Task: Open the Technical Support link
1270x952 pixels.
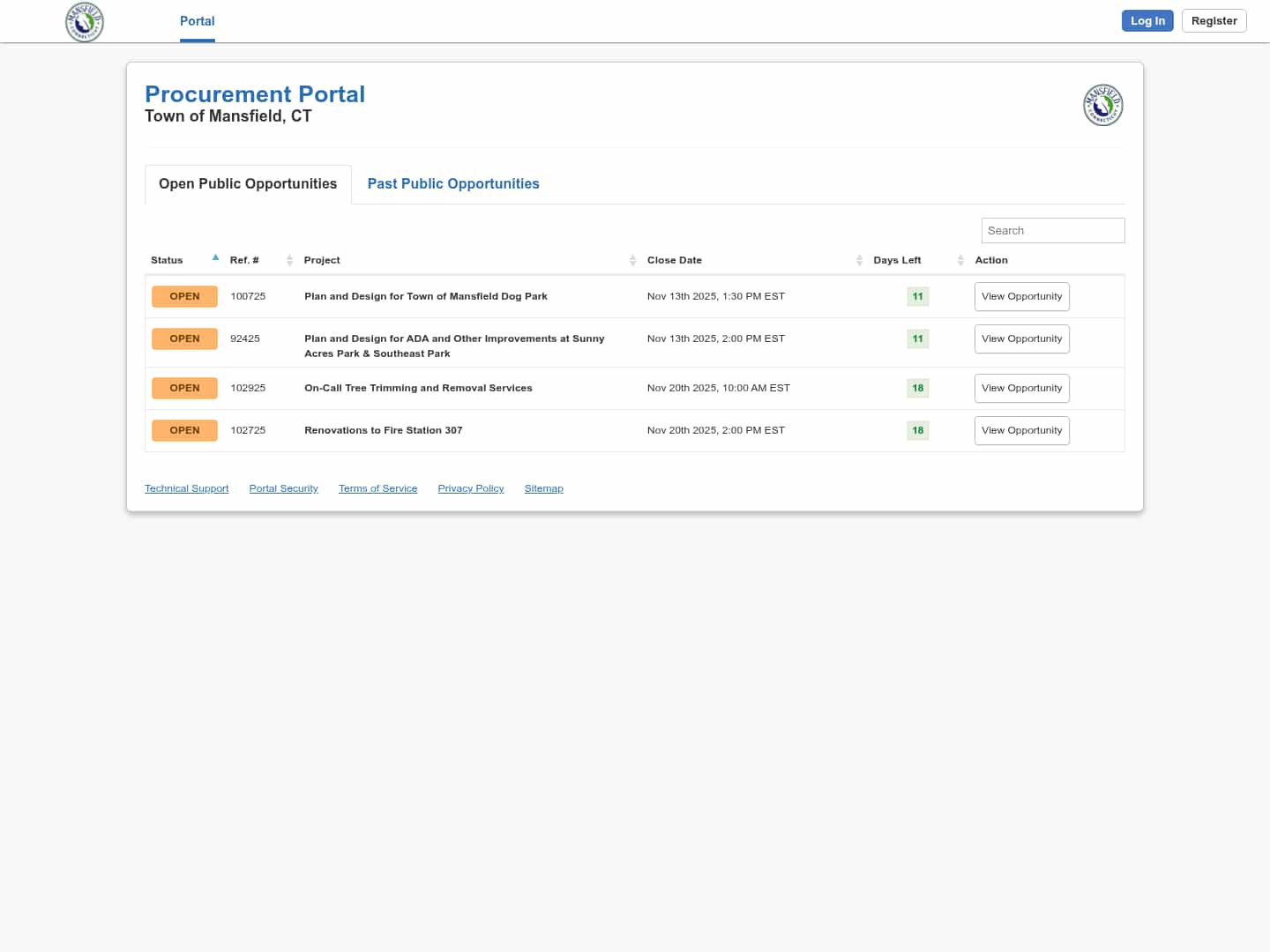Action: (186, 488)
